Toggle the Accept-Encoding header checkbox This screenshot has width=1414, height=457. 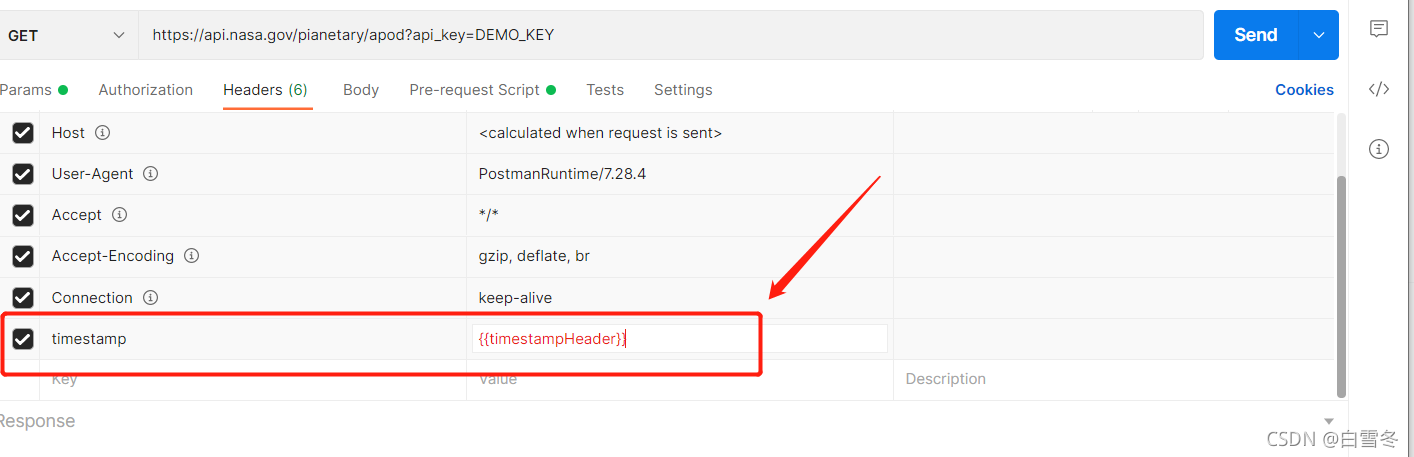(x=23, y=256)
